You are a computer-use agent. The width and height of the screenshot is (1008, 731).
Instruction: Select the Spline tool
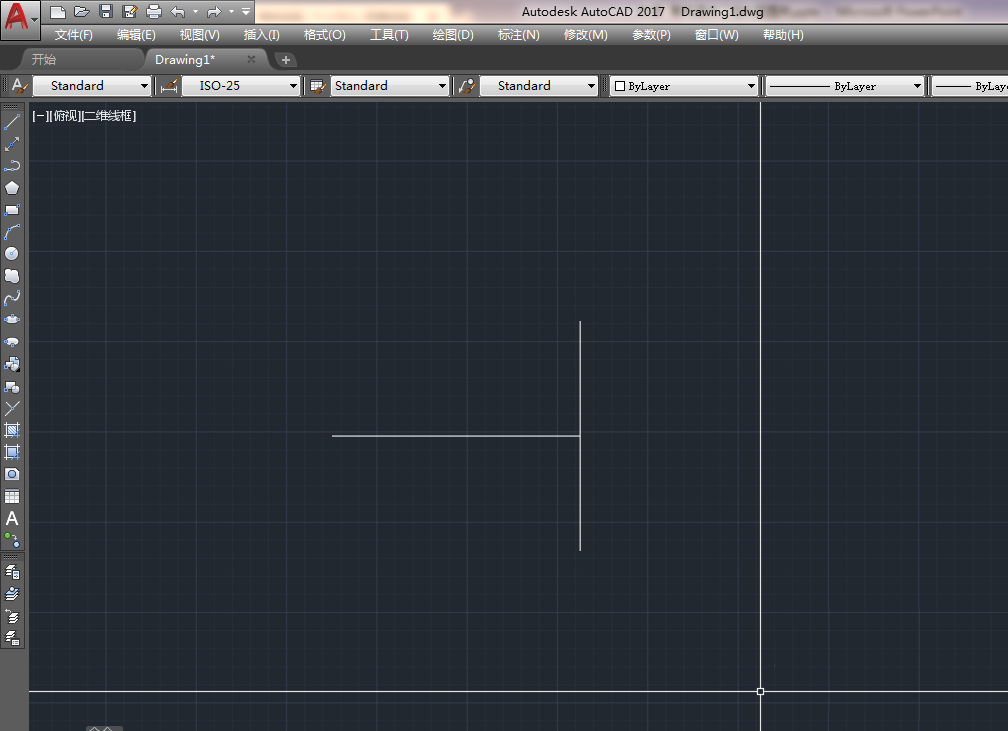pyautogui.click(x=12, y=298)
